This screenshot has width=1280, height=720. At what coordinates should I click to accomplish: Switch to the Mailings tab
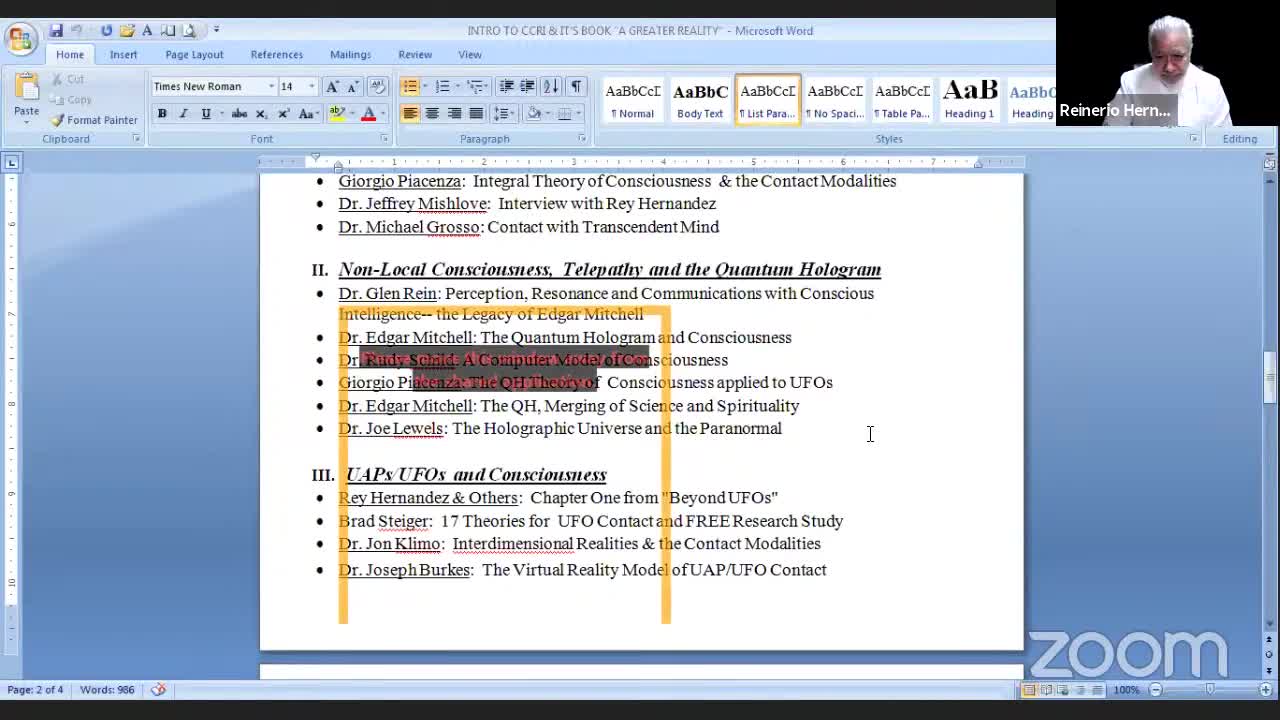(x=350, y=55)
